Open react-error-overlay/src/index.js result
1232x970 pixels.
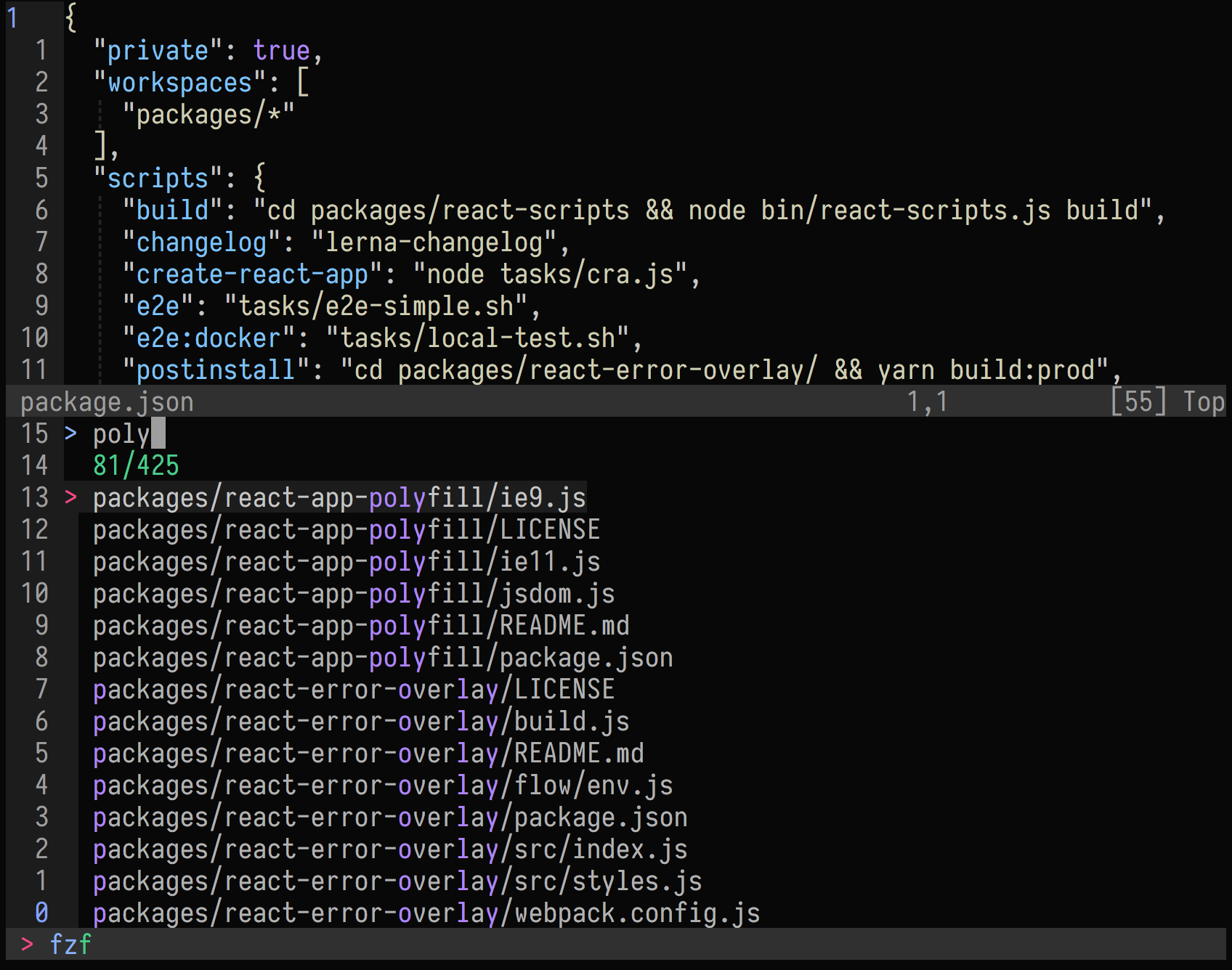coord(390,849)
